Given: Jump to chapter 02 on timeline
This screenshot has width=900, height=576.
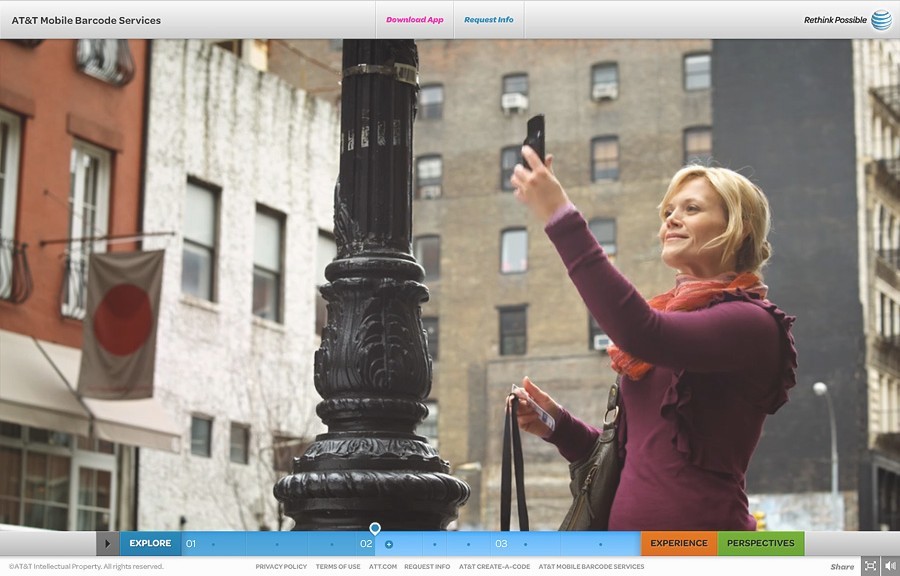Looking at the screenshot, I should [x=366, y=544].
